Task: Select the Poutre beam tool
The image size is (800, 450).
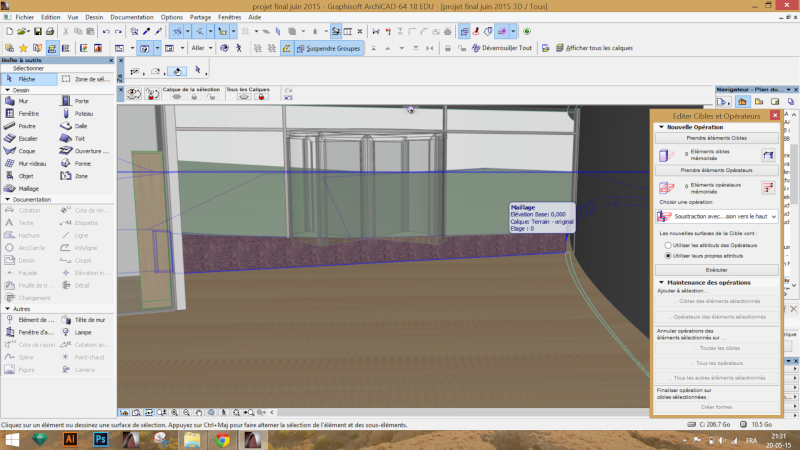Action: tap(29, 126)
